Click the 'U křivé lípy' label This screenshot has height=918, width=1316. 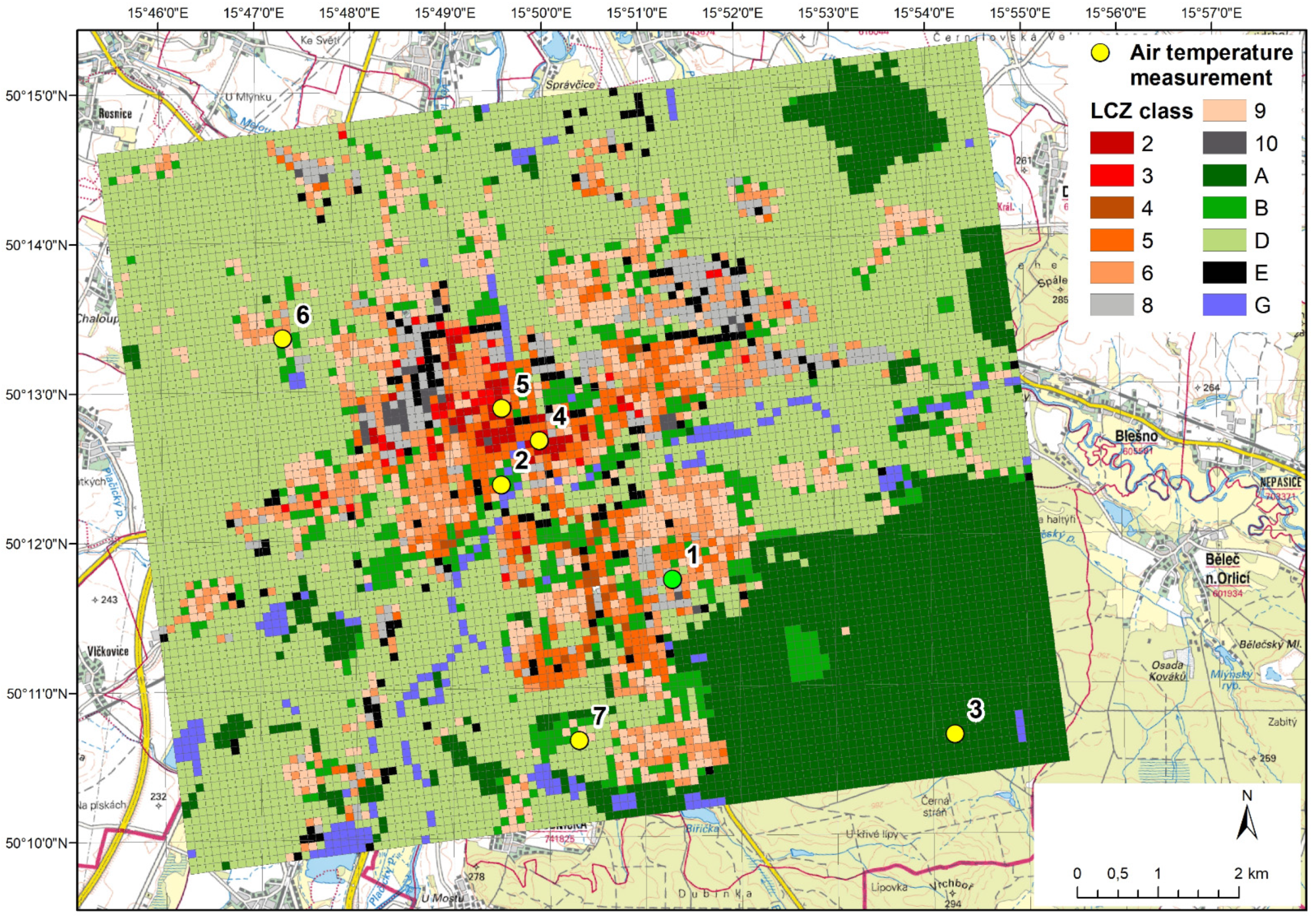871,834
